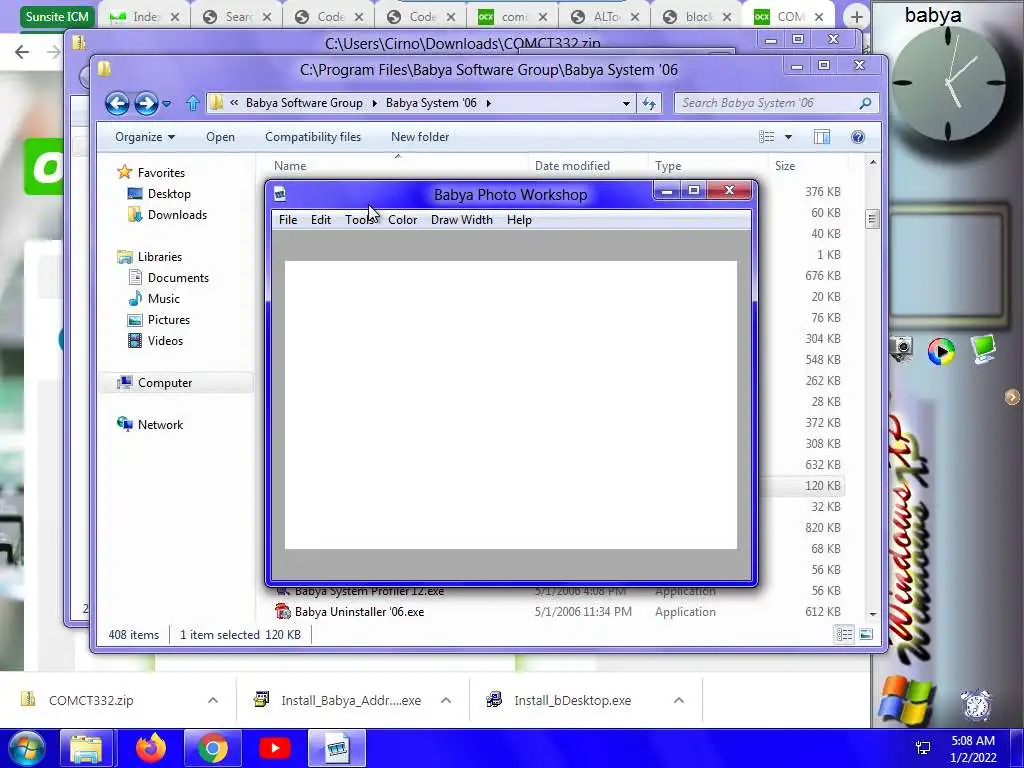Click the Up folder arrow in Explorer
The width and height of the screenshot is (1024, 768).
click(192, 103)
